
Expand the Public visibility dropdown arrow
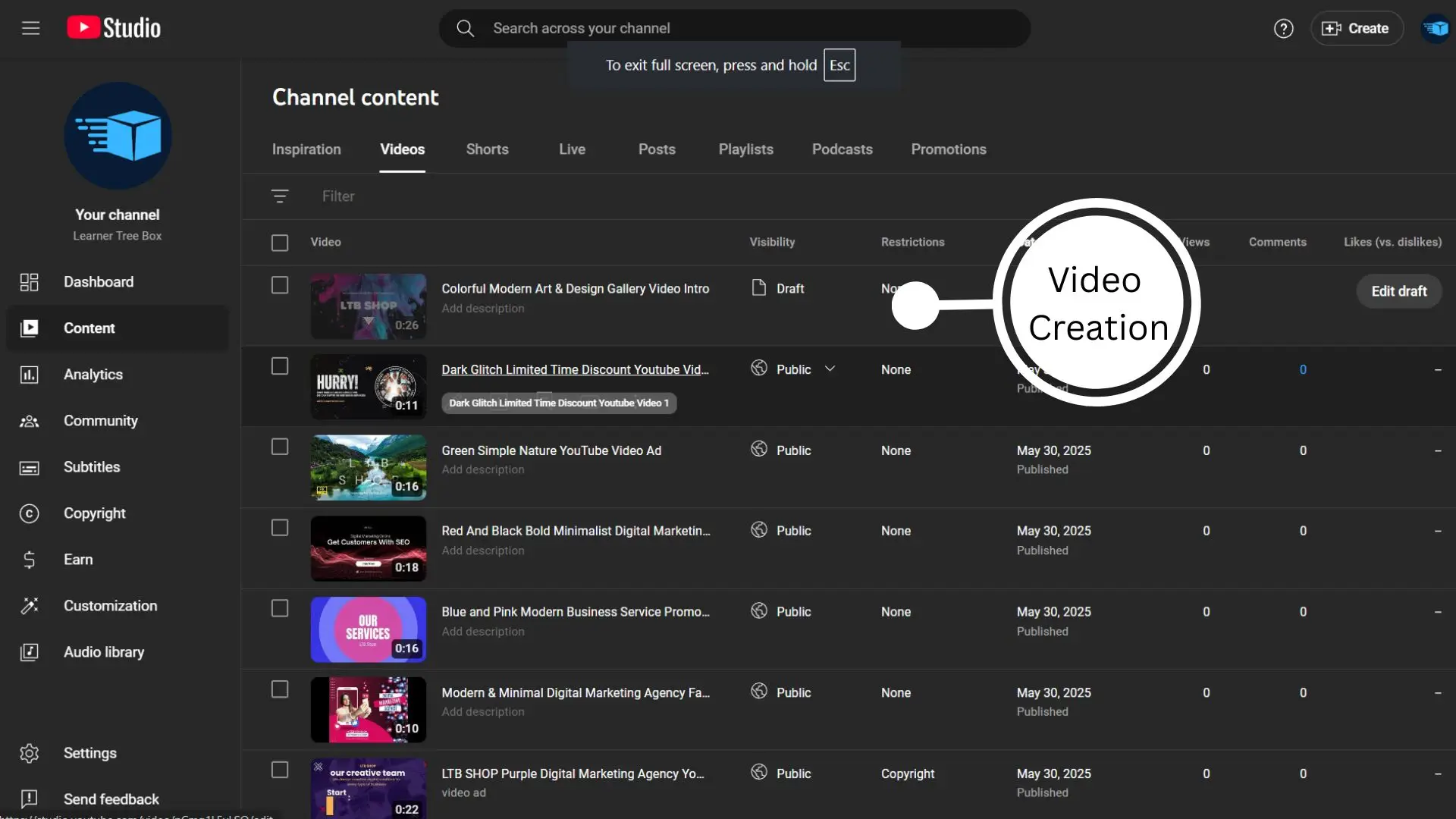(830, 369)
